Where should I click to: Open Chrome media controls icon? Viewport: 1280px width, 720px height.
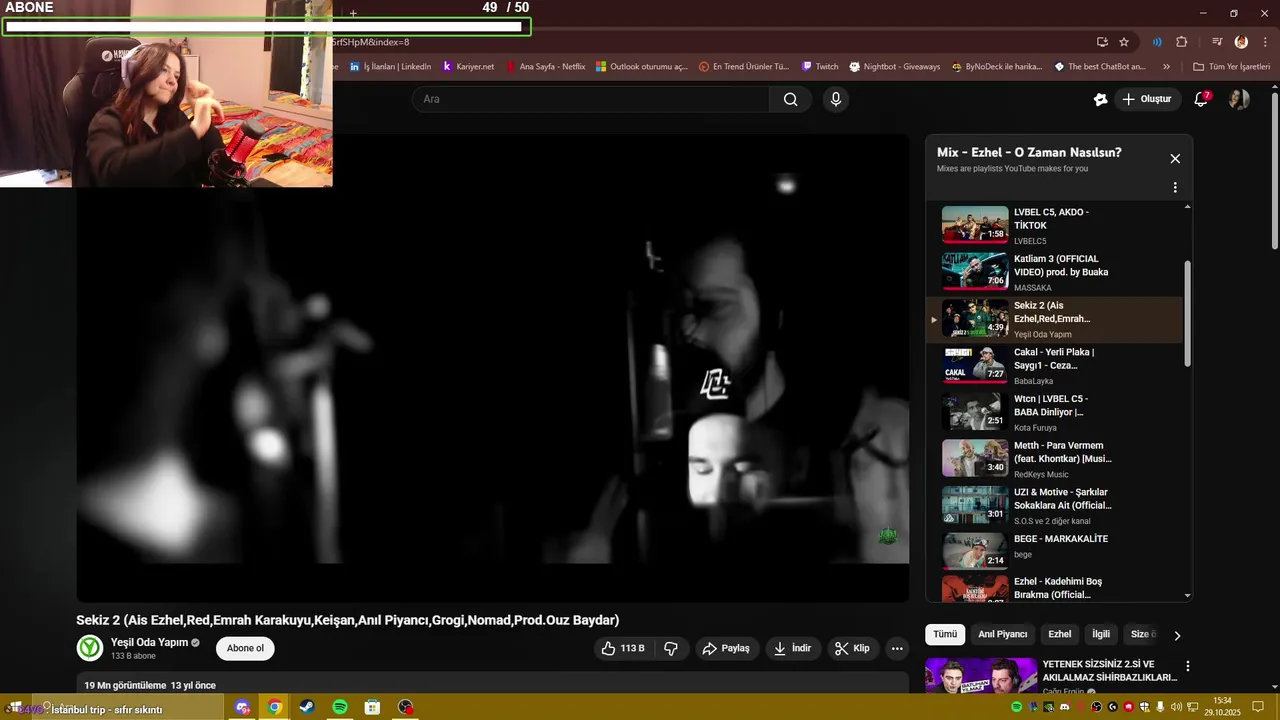[x=1217, y=42]
